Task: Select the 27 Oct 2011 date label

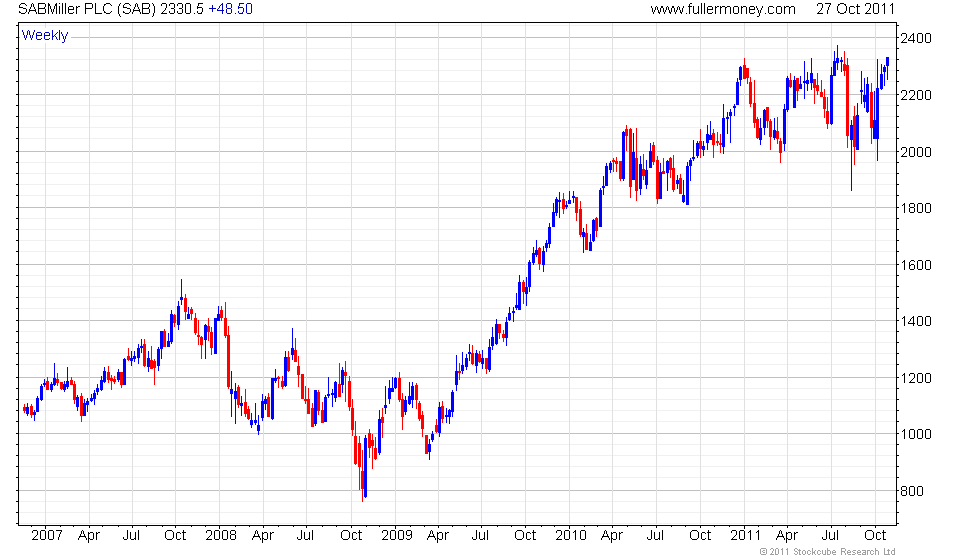Action: pos(855,9)
